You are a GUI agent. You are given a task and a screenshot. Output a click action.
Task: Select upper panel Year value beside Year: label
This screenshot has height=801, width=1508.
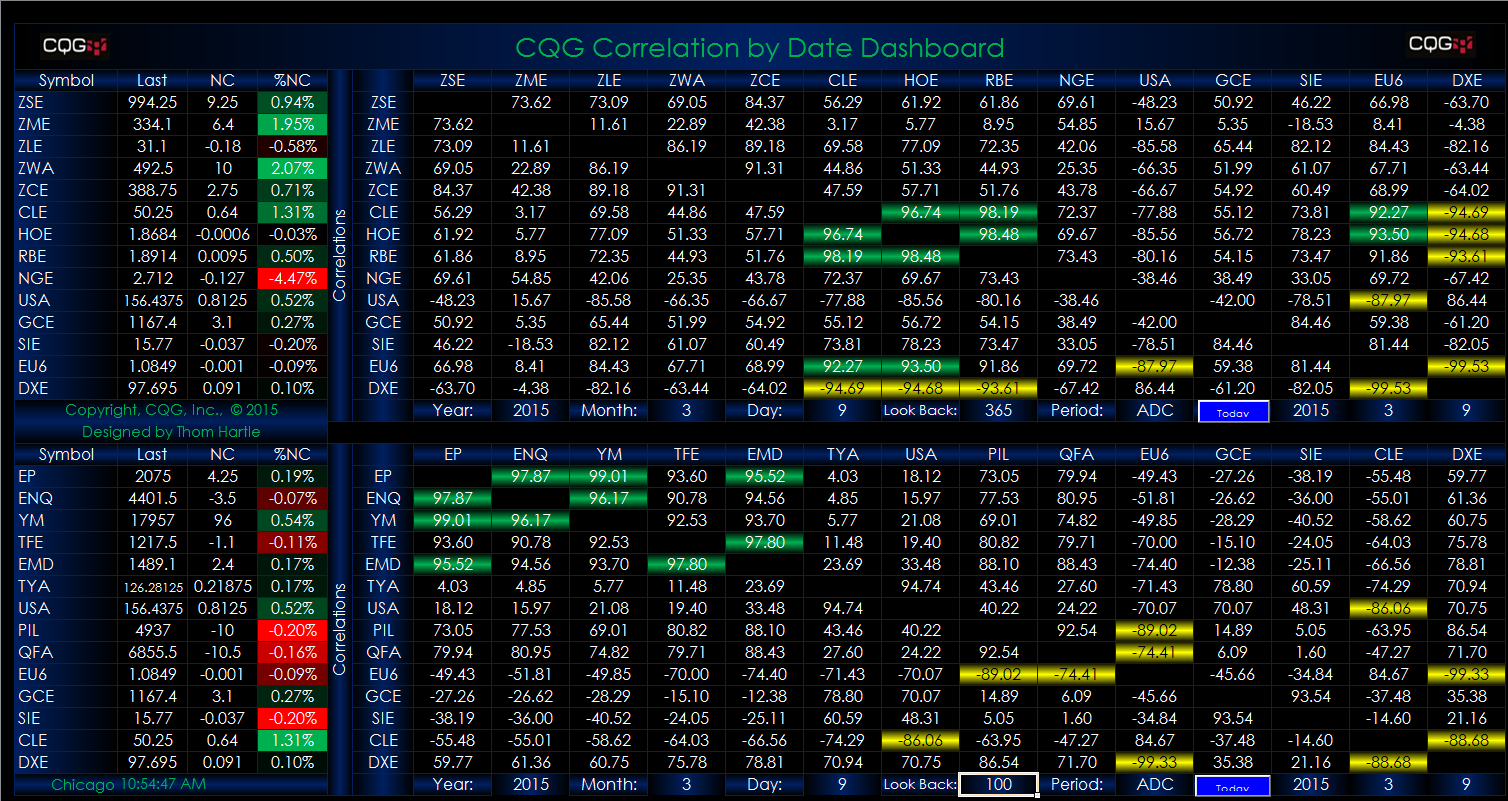(x=531, y=410)
